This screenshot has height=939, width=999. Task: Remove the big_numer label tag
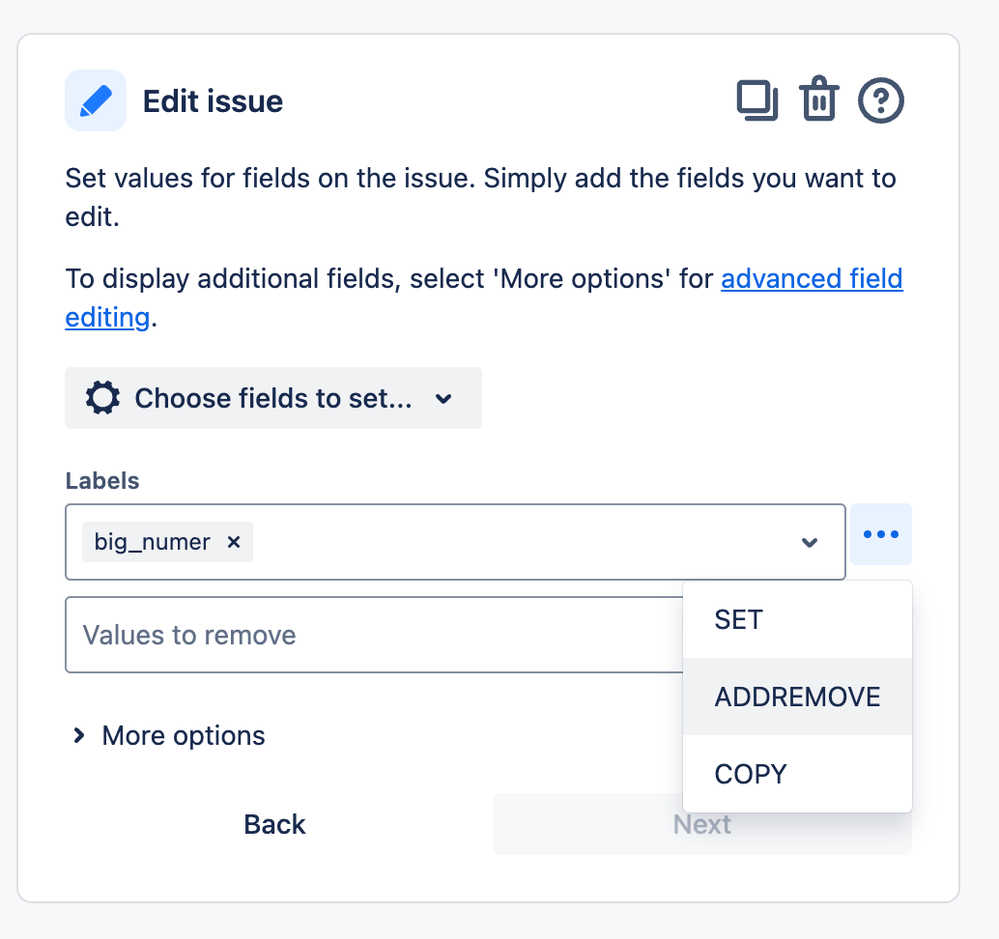[234, 542]
